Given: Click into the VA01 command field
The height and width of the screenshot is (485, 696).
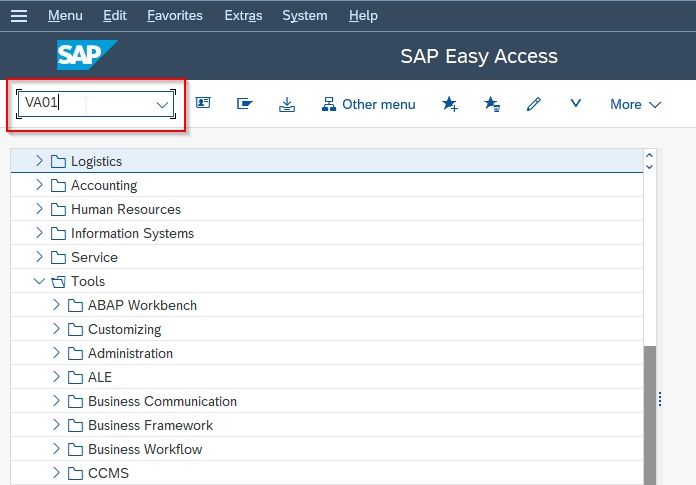Looking at the screenshot, I should click(x=96, y=104).
